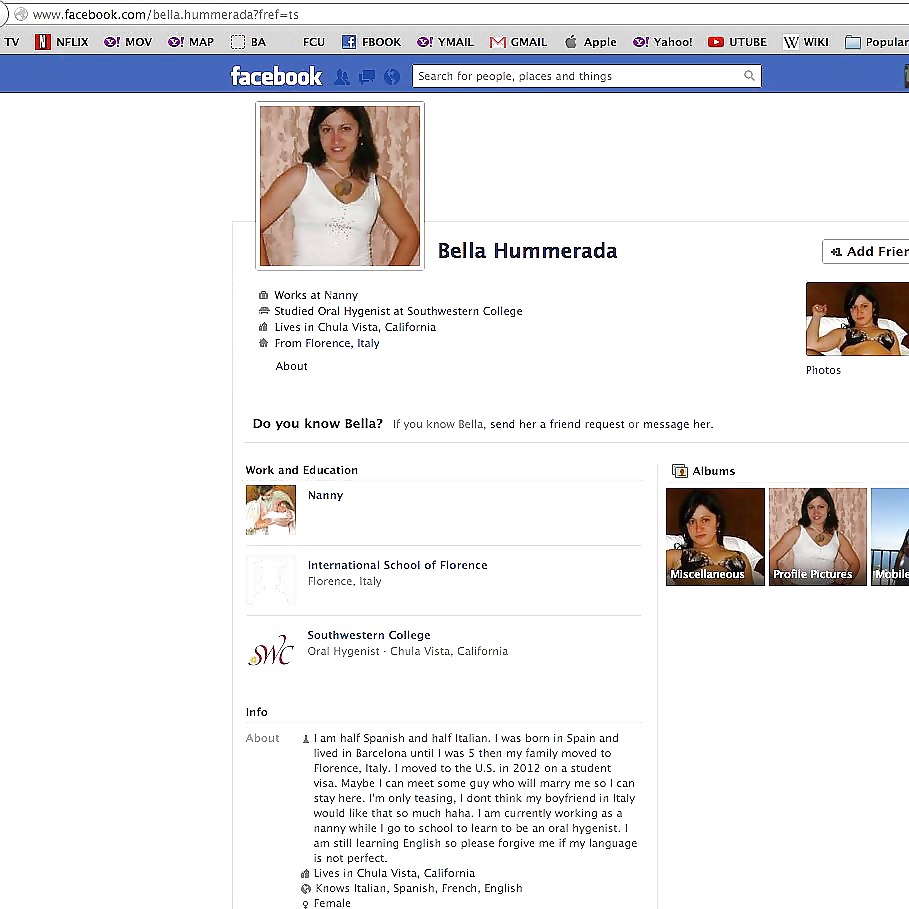Open the notifications globe icon
This screenshot has width=909, height=909.
(391, 76)
